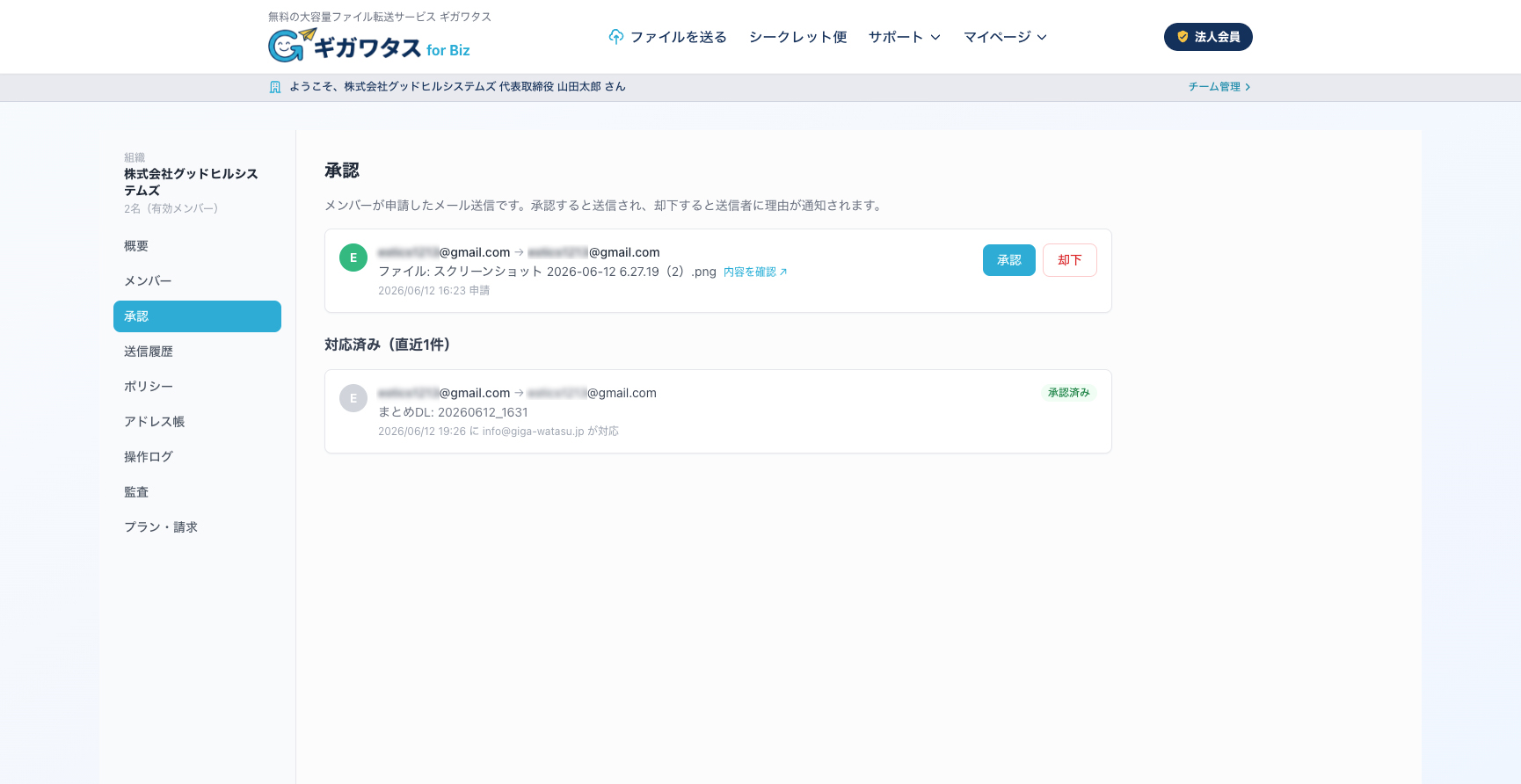This screenshot has width=1521, height=784.
Task: Click the 2名(有効メンバー) member count
Action: pyautogui.click(x=171, y=208)
